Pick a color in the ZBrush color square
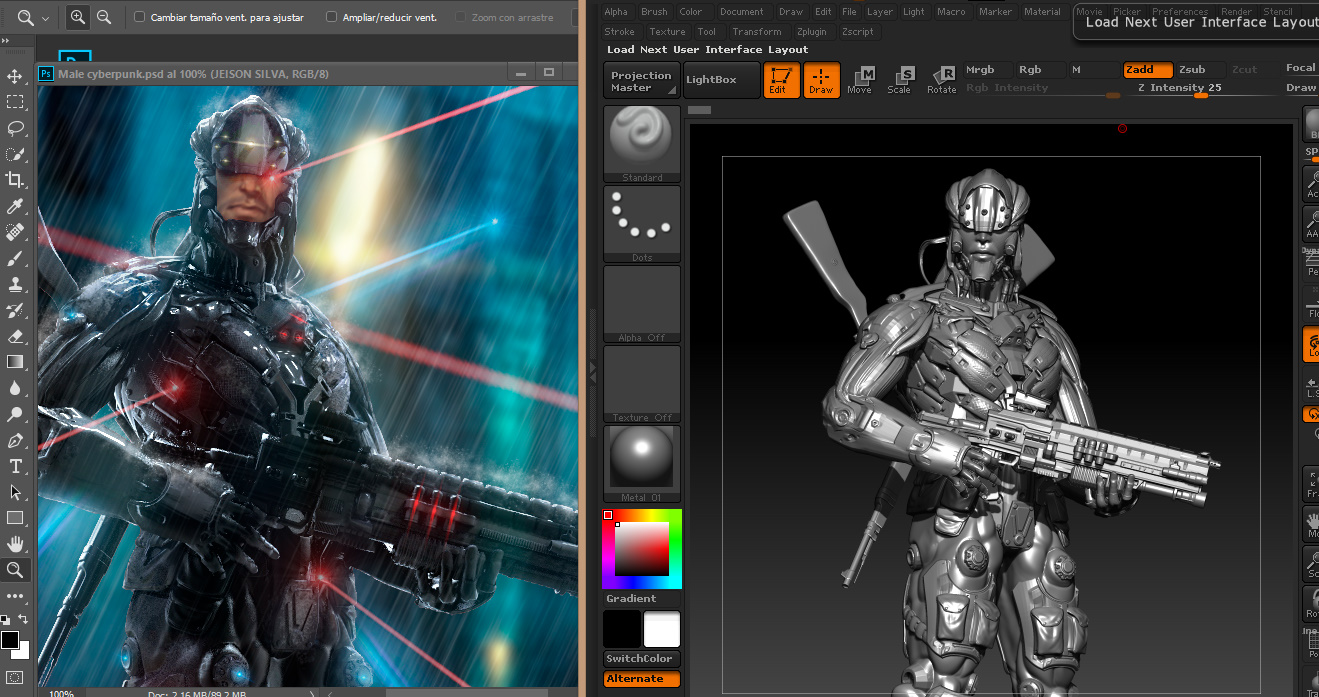This screenshot has height=697, width=1319. coord(642,549)
